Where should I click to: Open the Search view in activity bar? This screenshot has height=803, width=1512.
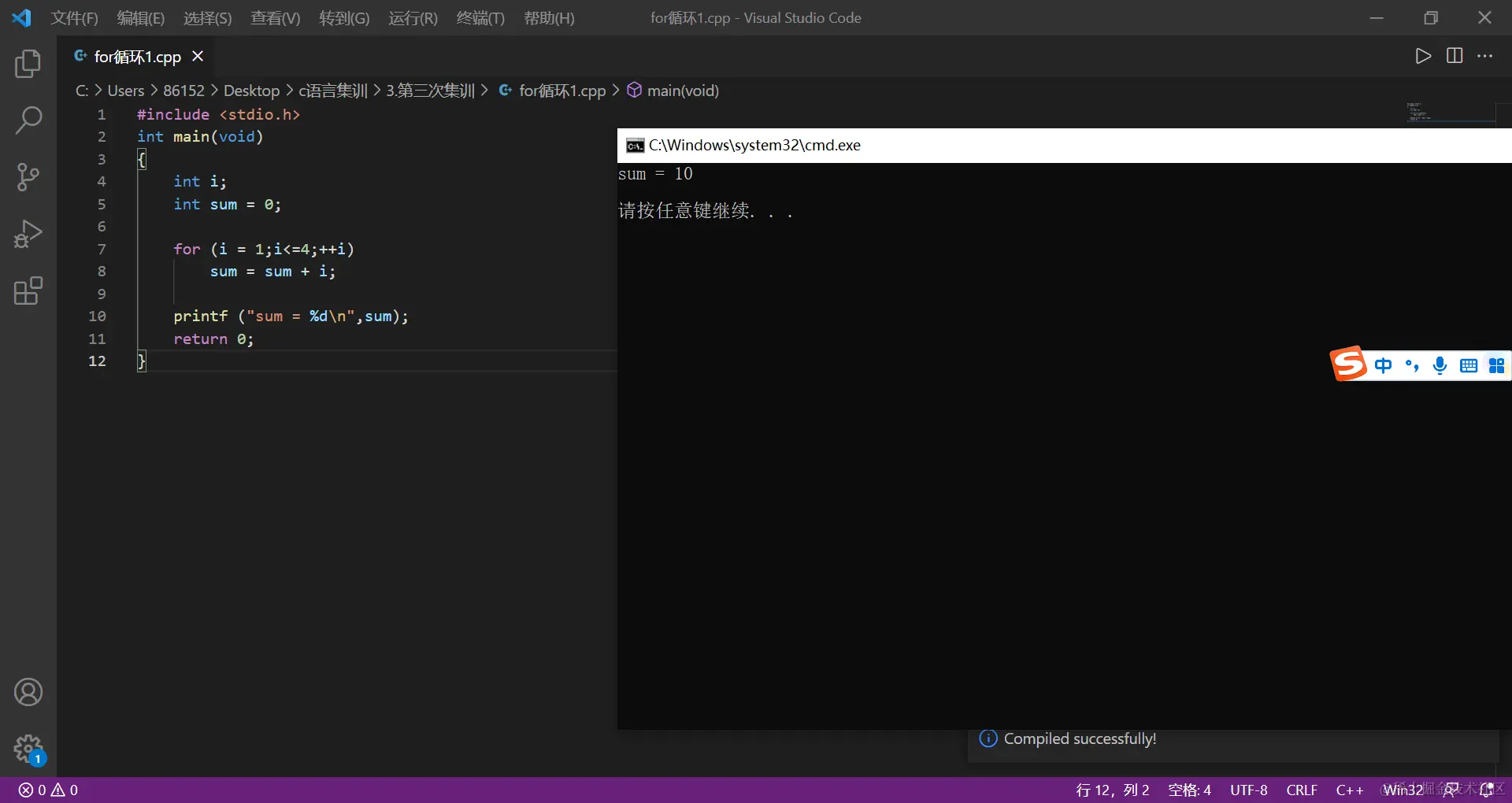tap(28, 120)
